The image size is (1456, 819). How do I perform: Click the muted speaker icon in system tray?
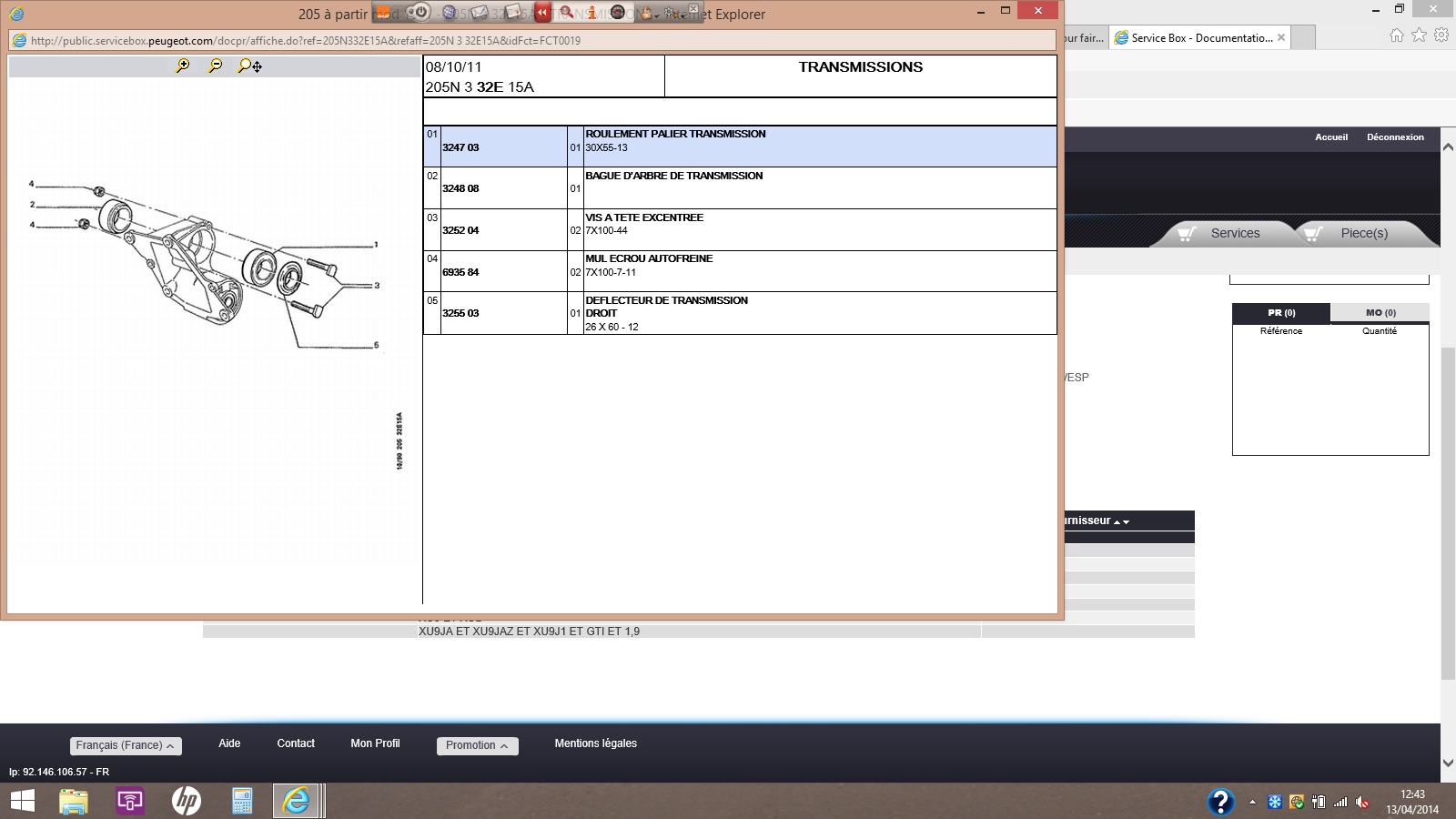(x=1362, y=802)
